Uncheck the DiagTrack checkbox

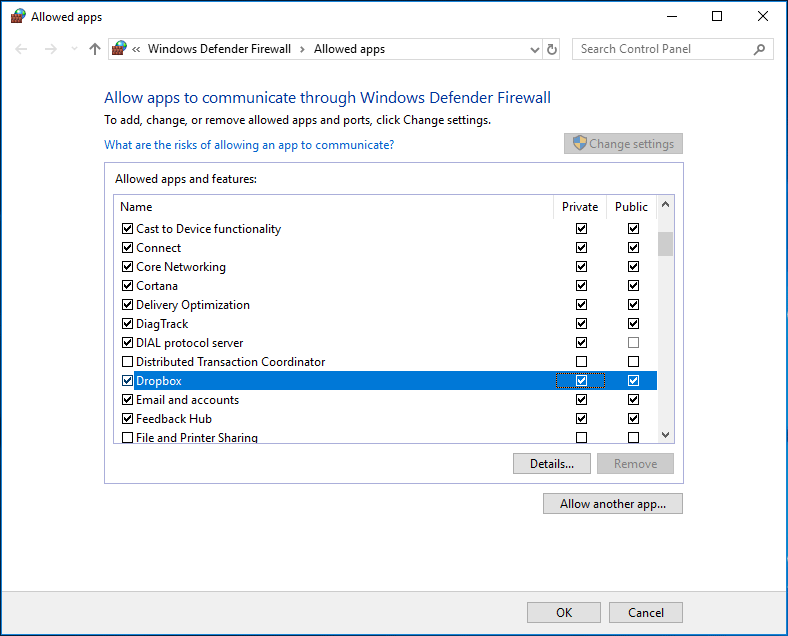(128, 324)
